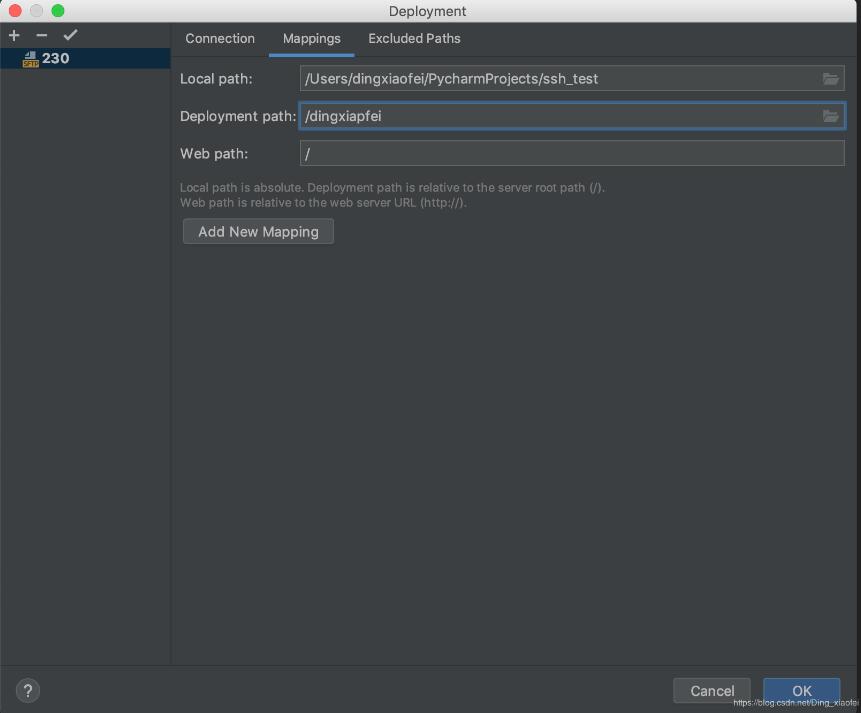
Task: Select server 230 in the list
Action: click(56, 59)
